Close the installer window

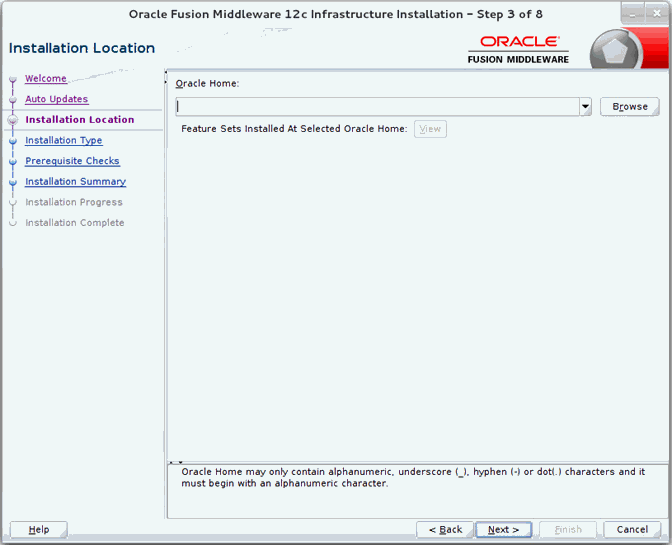[657, 14]
